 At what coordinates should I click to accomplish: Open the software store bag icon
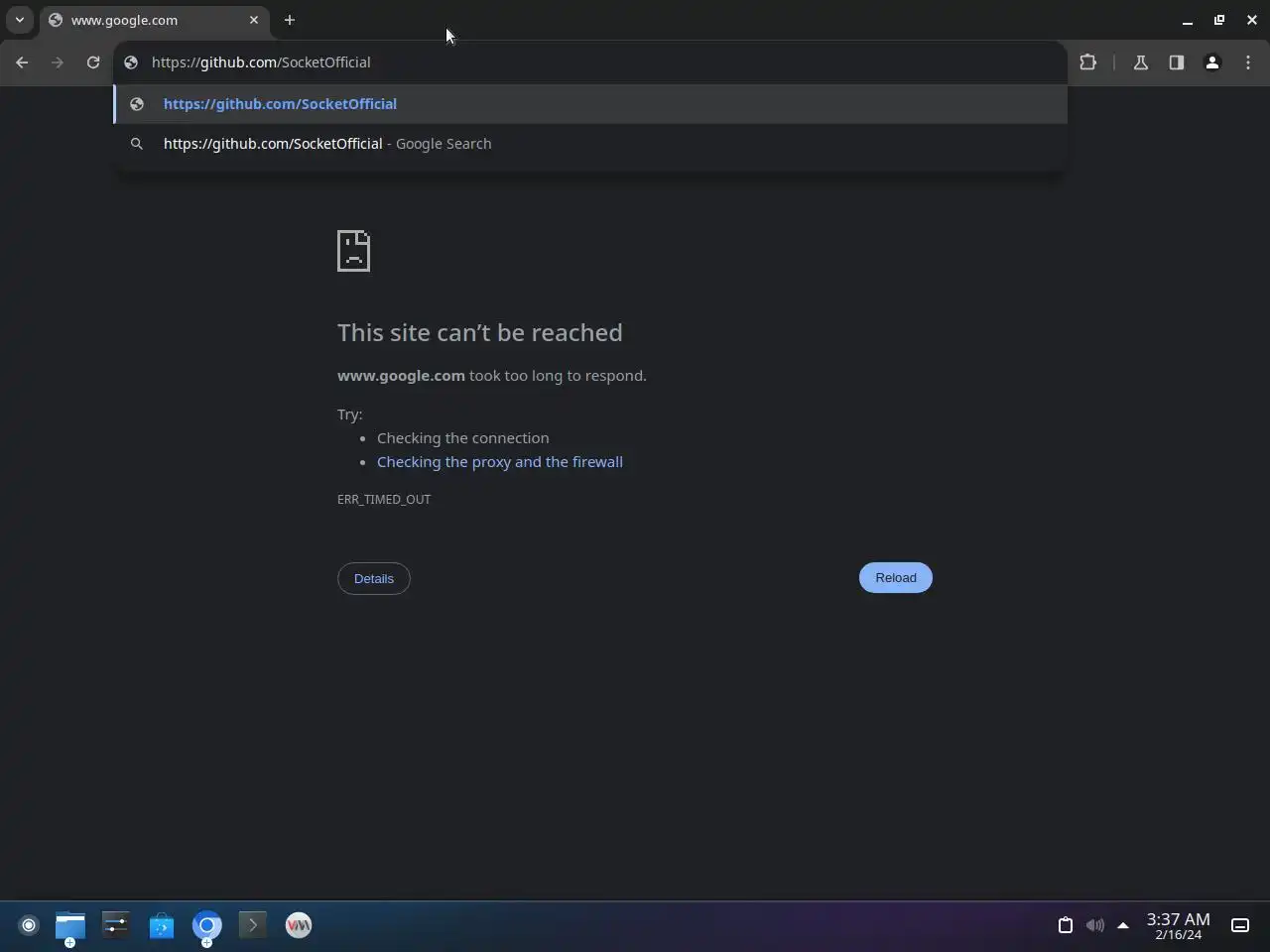coord(162,926)
